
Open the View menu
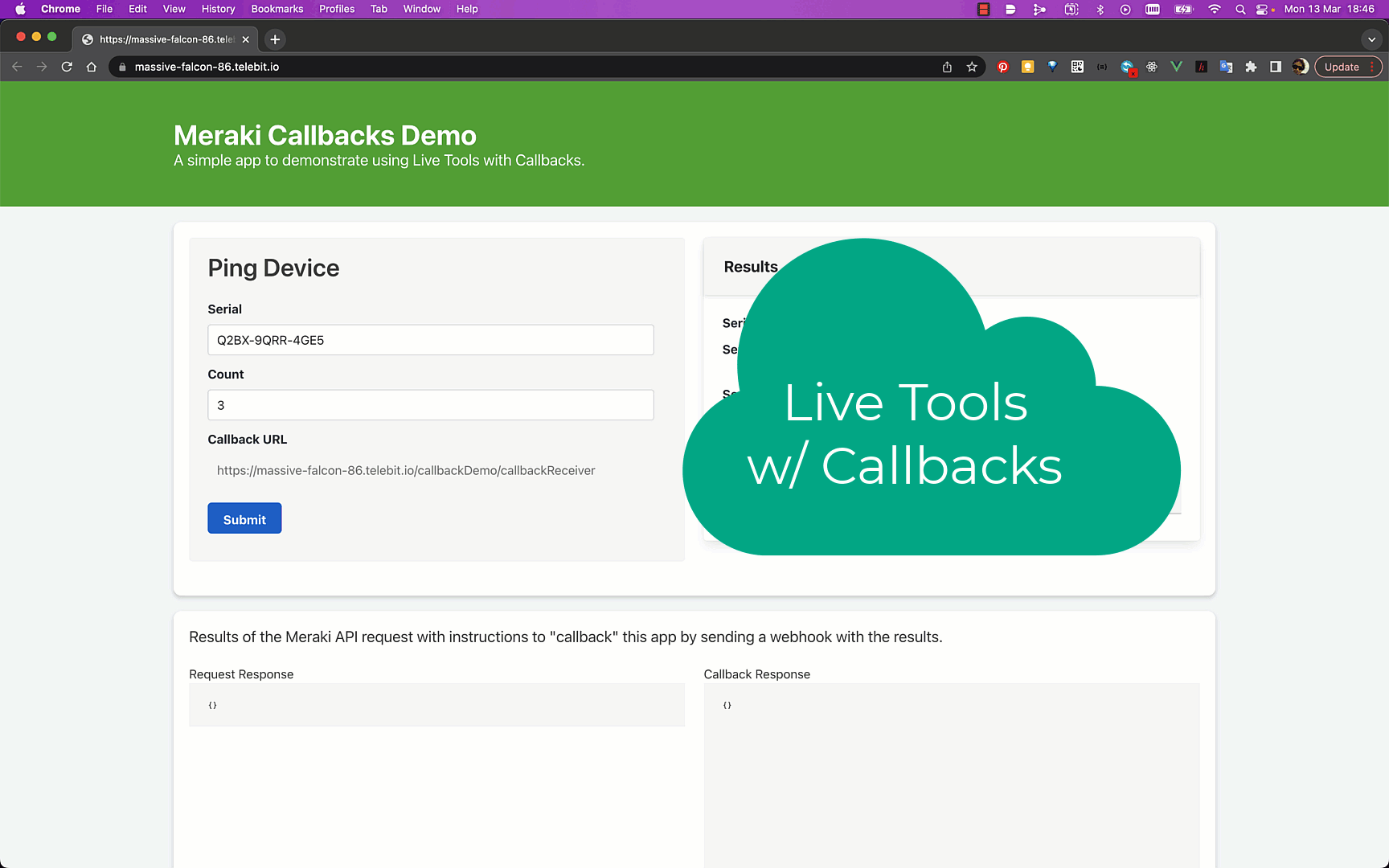[174, 9]
